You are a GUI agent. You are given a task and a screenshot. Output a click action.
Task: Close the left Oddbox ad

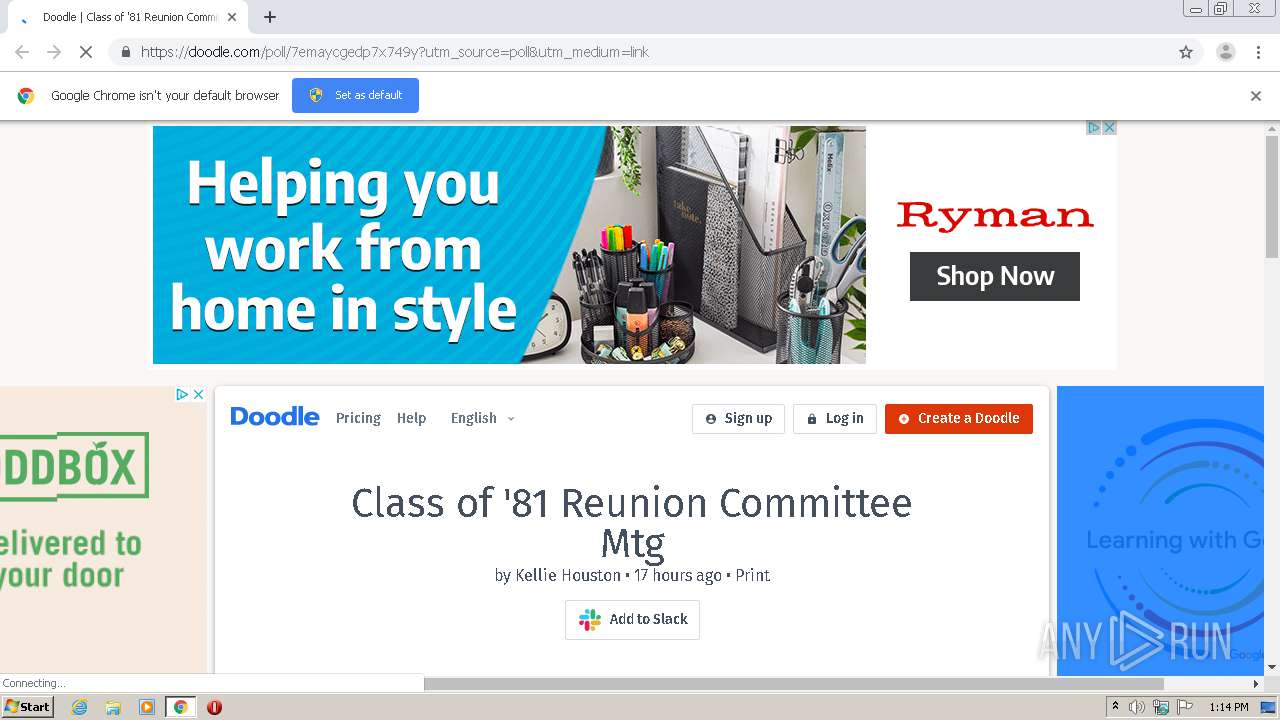pos(198,394)
